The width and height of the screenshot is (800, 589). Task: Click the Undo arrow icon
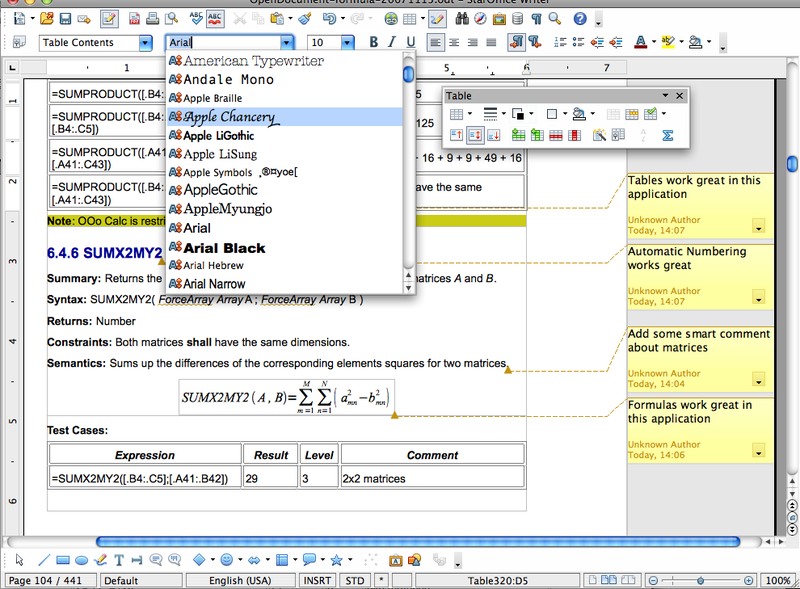click(329, 19)
